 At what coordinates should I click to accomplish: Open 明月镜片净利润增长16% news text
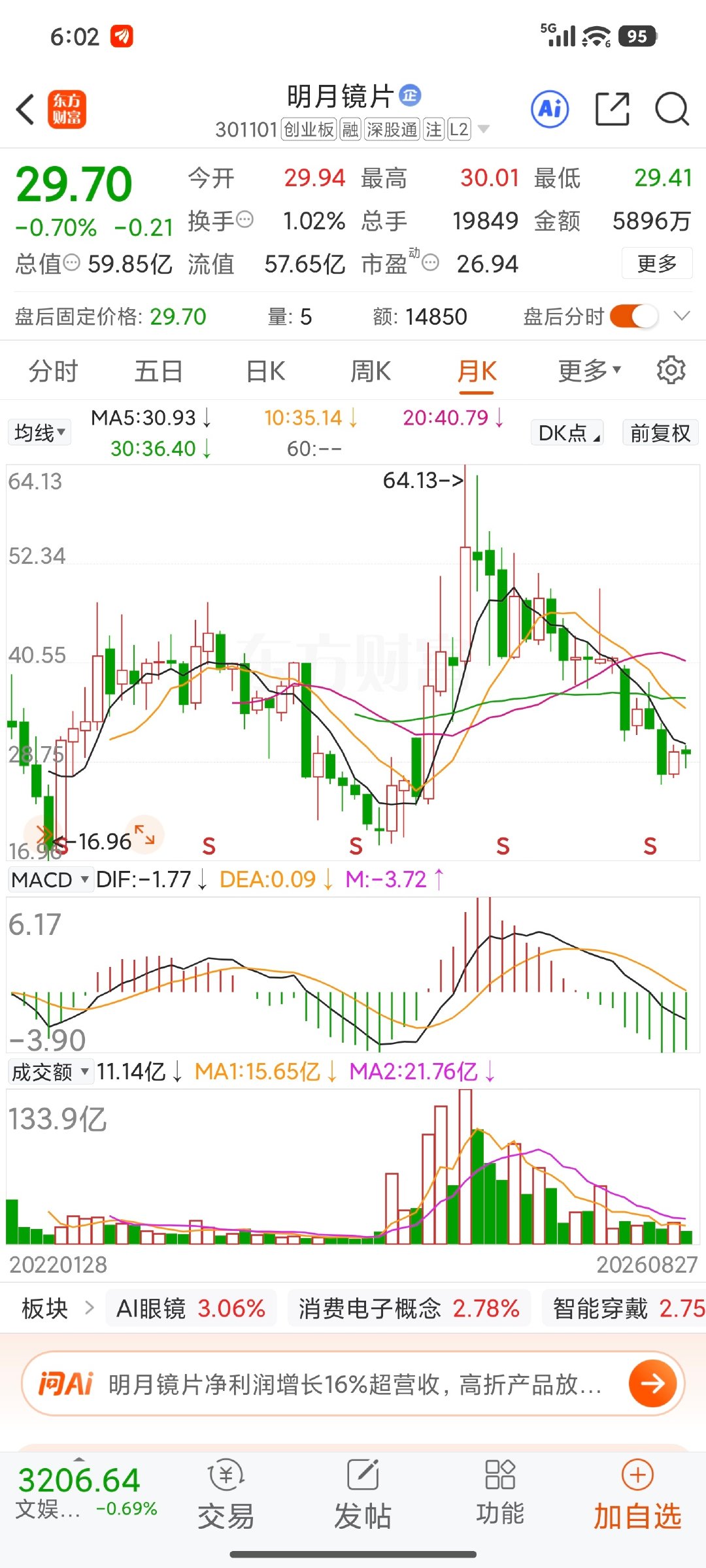tap(354, 1384)
